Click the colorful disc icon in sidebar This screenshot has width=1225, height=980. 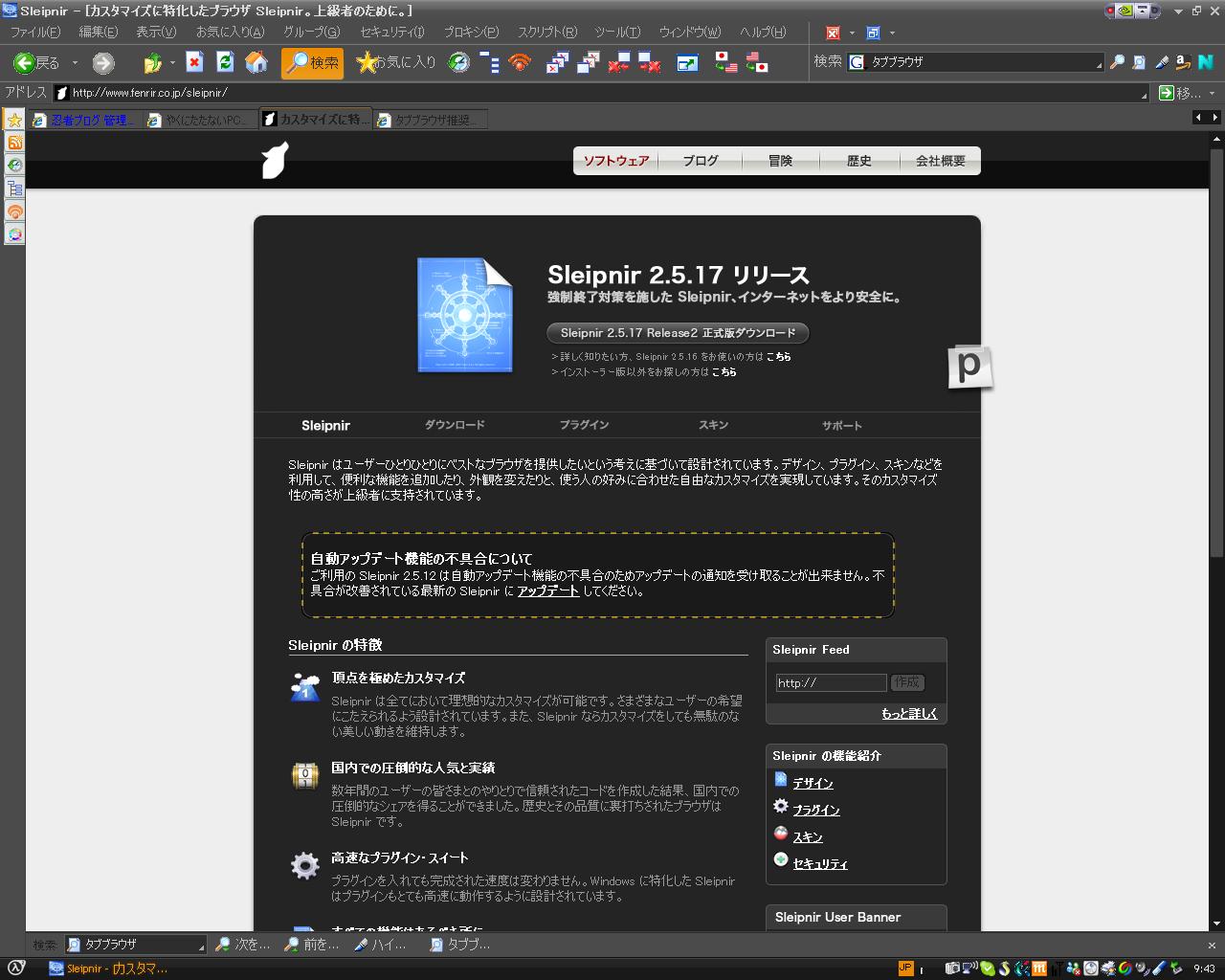[14, 234]
